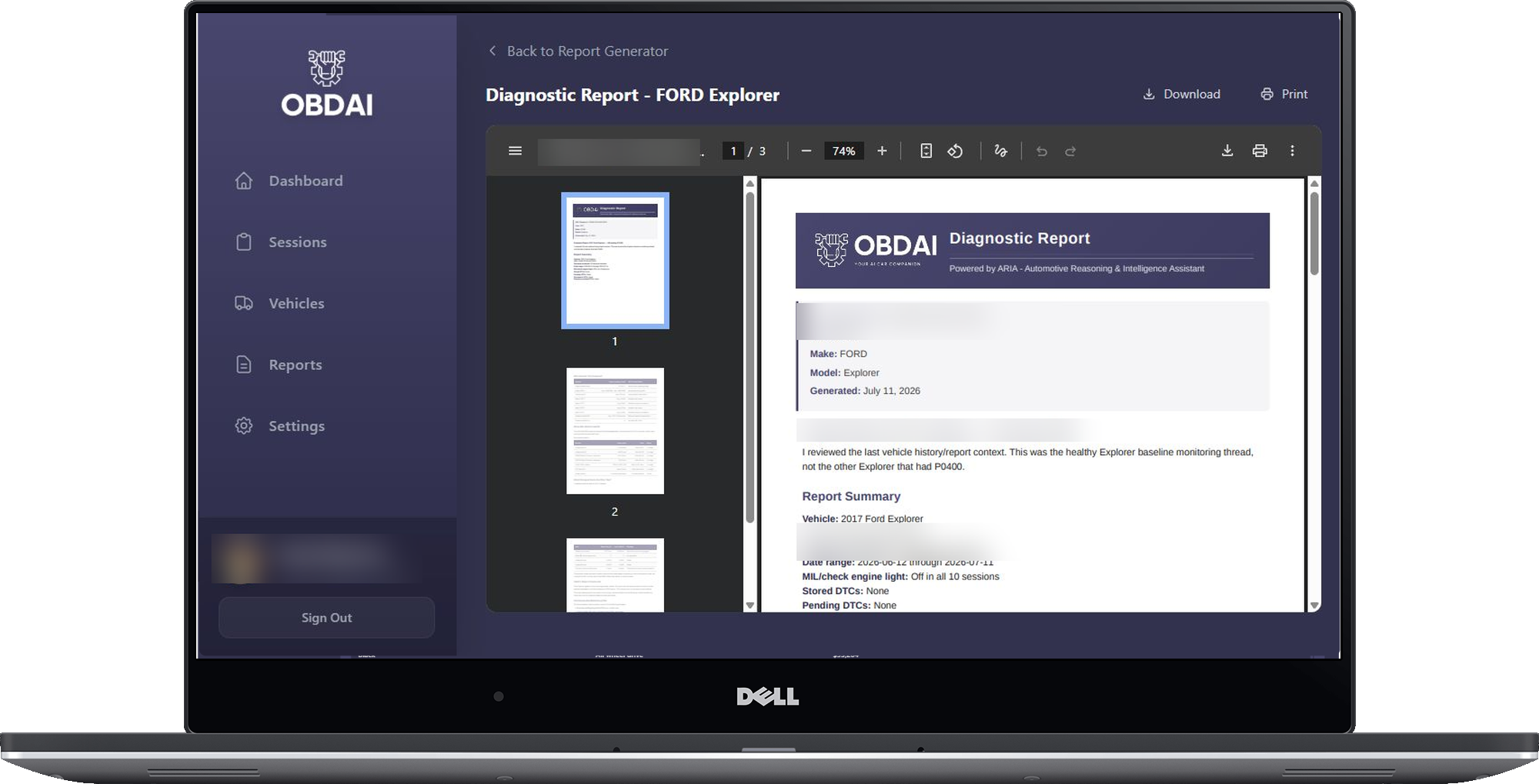Open the PDF viewer more-actions menu

coord(1292,151)
